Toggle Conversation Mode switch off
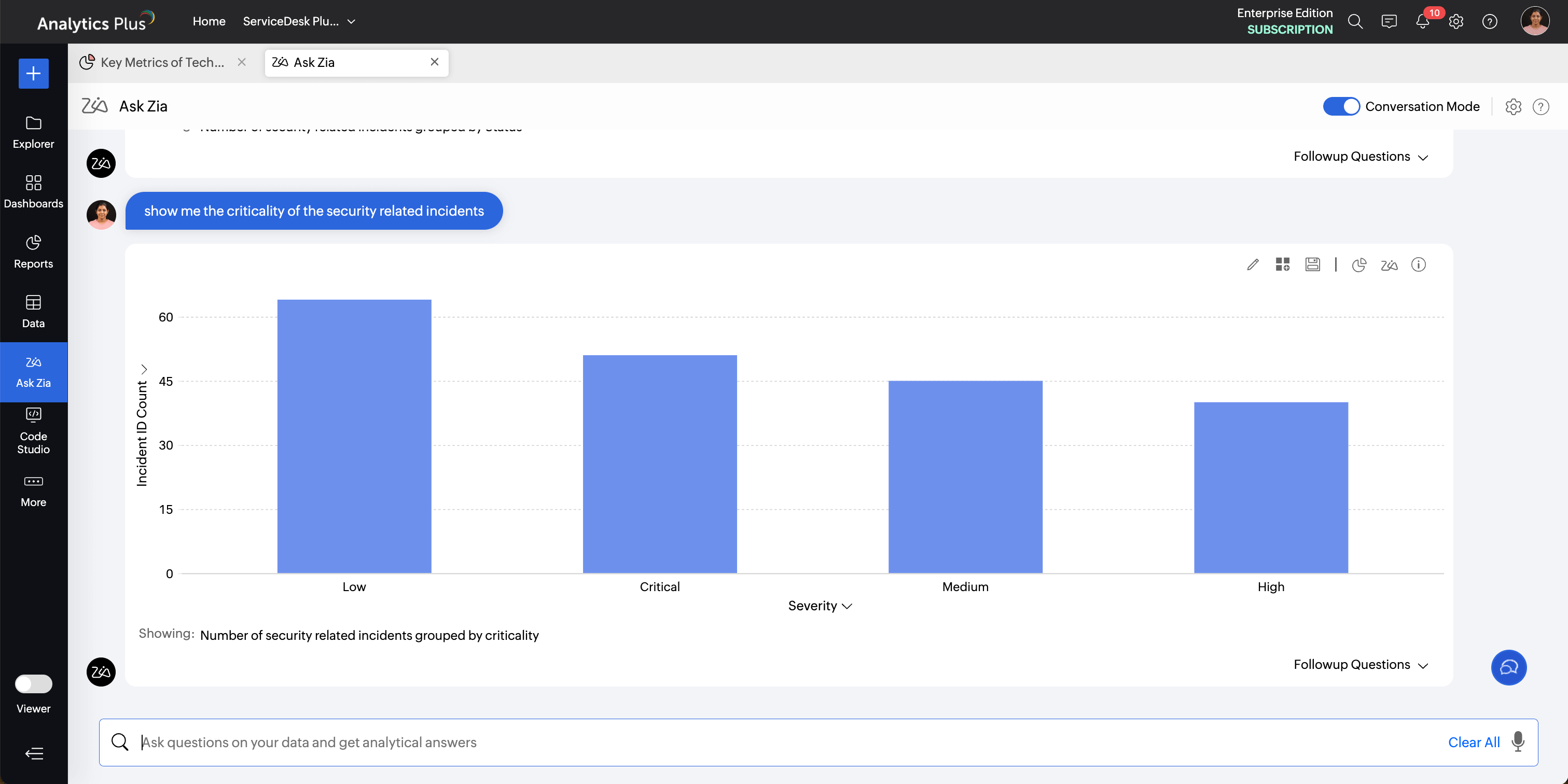 point(1341,106)
